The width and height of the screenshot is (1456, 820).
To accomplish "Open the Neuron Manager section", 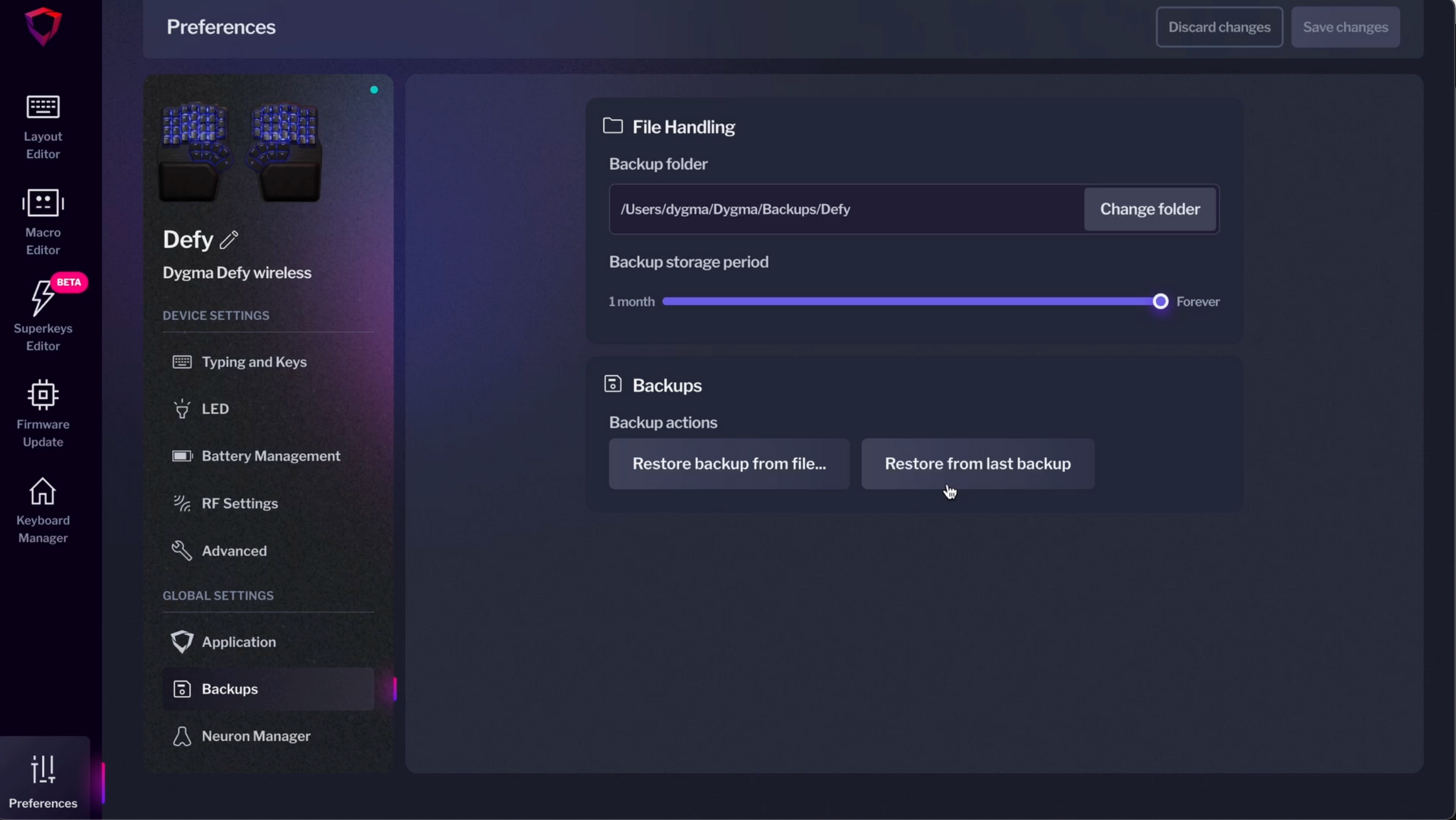I will click(255, 737).
